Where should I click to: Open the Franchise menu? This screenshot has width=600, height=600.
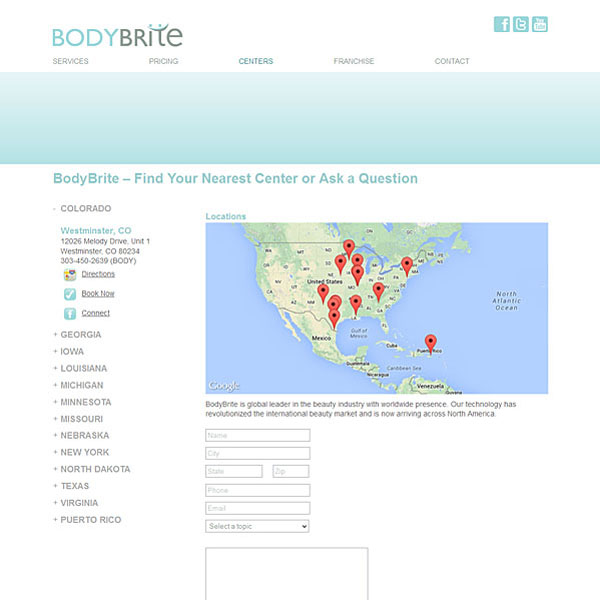(354, 61)
